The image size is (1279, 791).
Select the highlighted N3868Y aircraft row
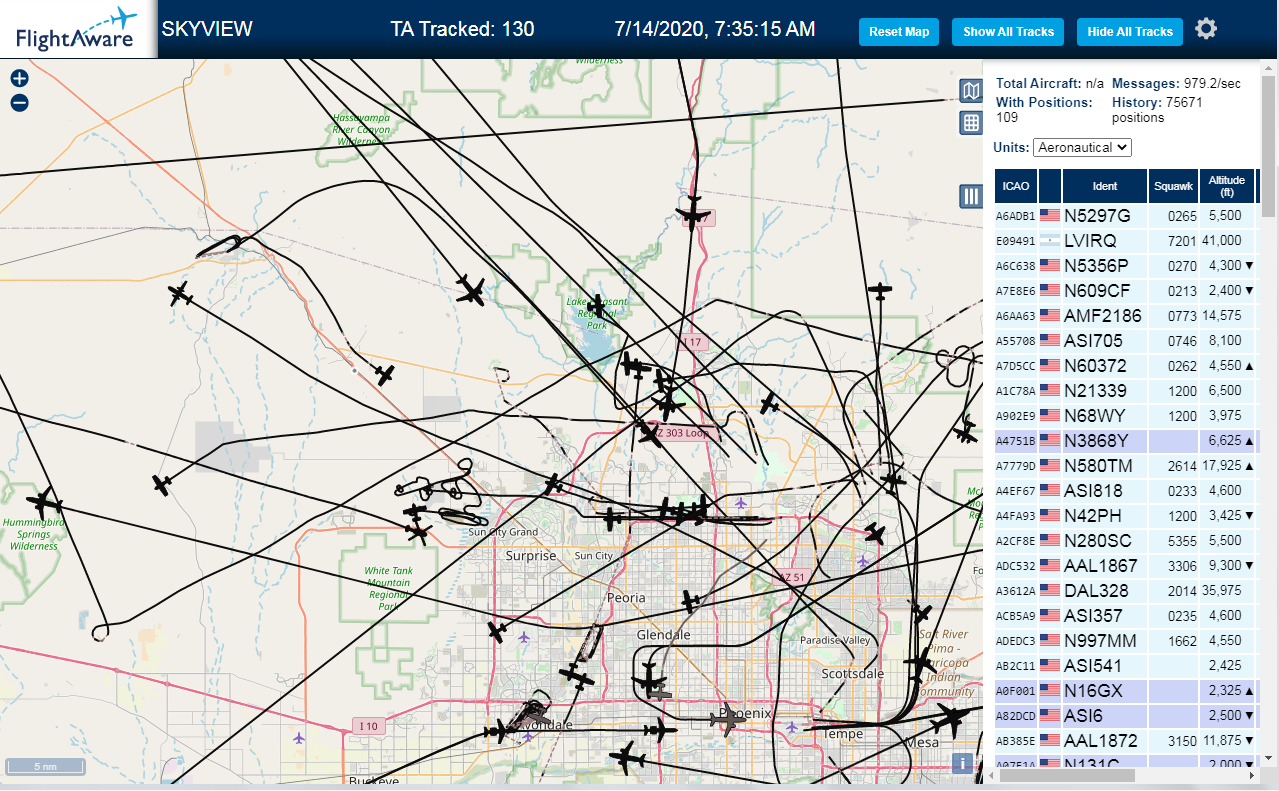click(x=1127, y=440)
